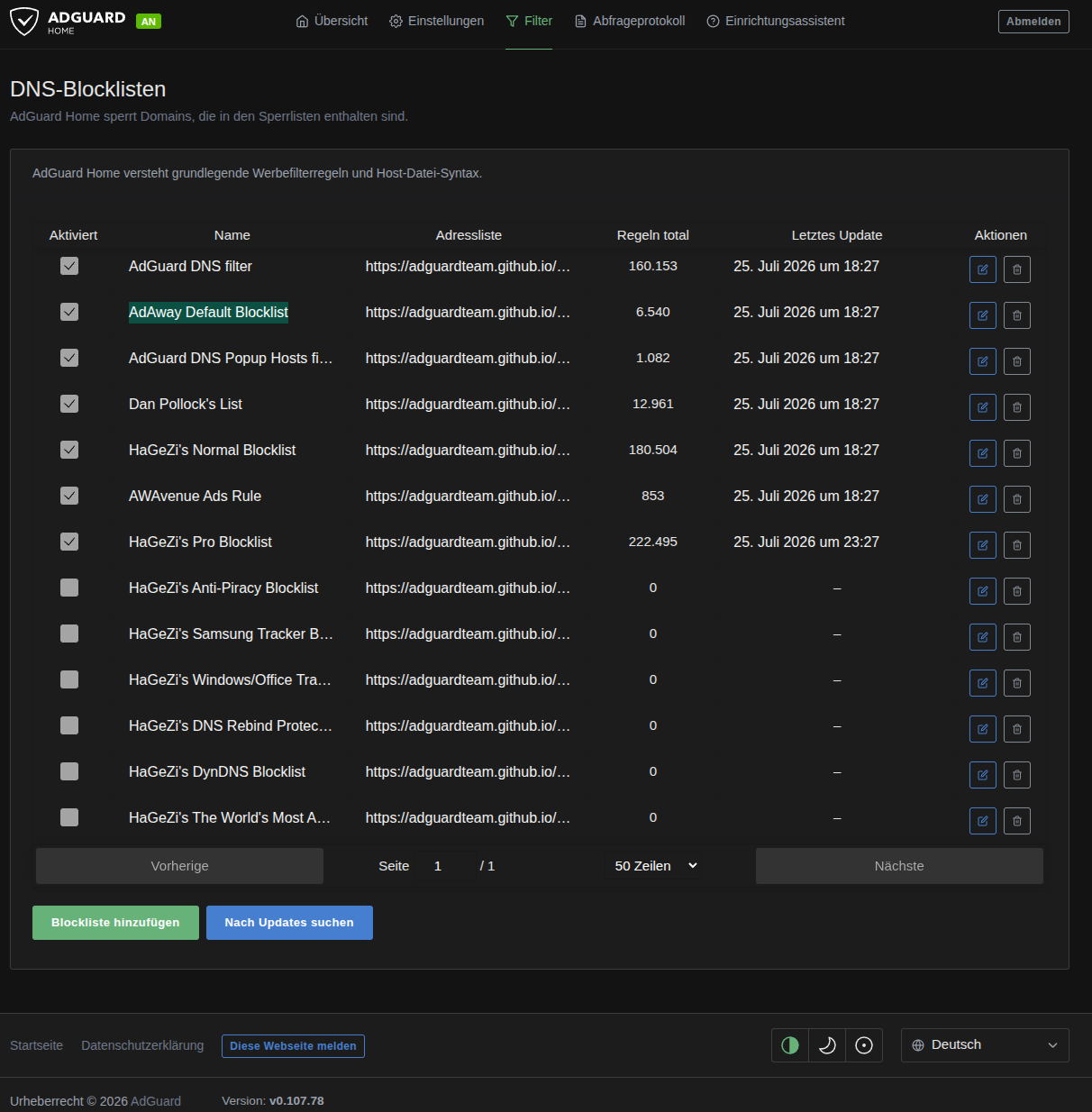Click the AdGuard Home shield logo
Viewport: 1092px width, 1112px height.
click(x=24, y=21)
